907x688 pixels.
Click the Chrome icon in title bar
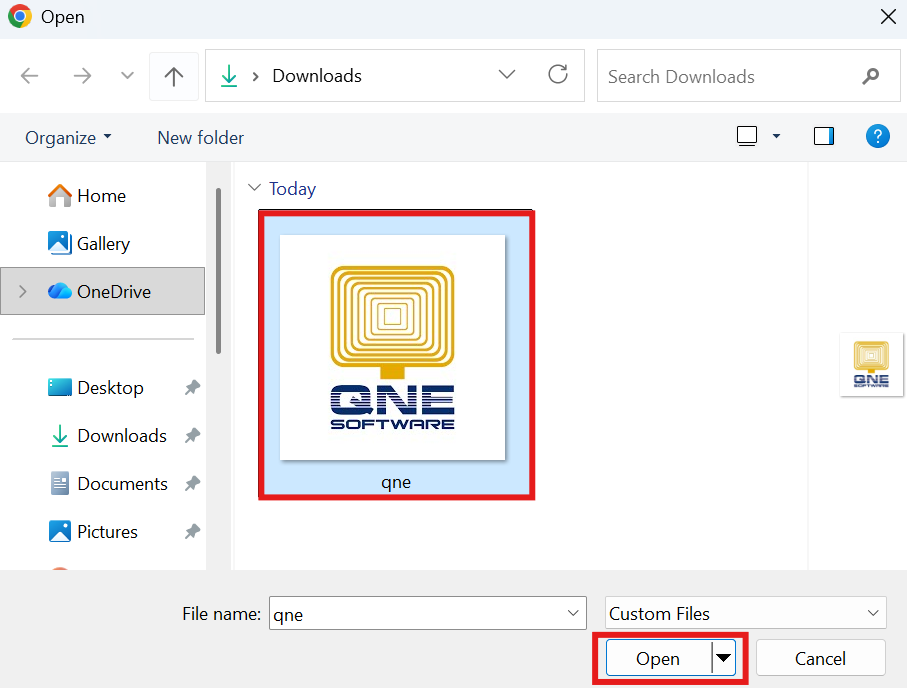[20, 17]
